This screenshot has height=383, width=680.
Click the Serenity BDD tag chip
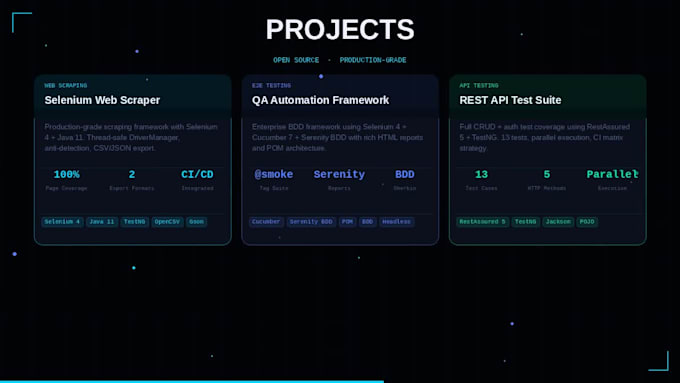pyautogui.click(x=311, y=222)
